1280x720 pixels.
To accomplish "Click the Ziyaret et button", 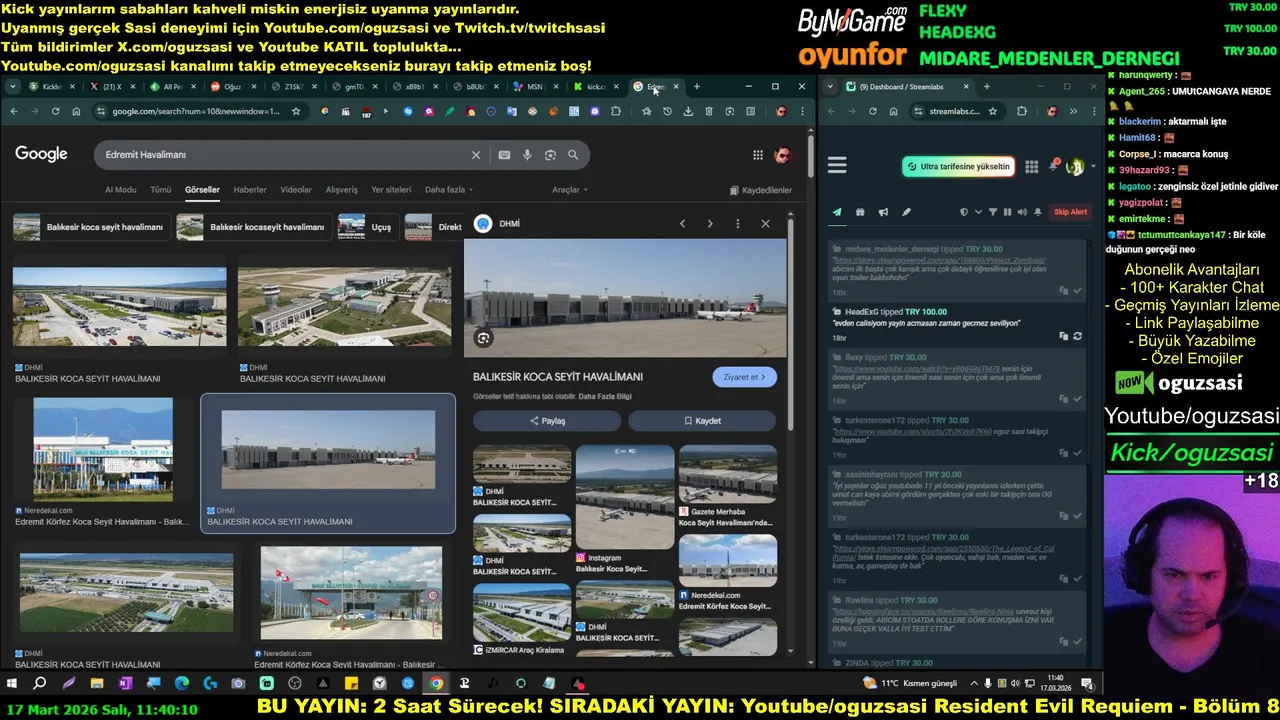I will click(744, 377).
